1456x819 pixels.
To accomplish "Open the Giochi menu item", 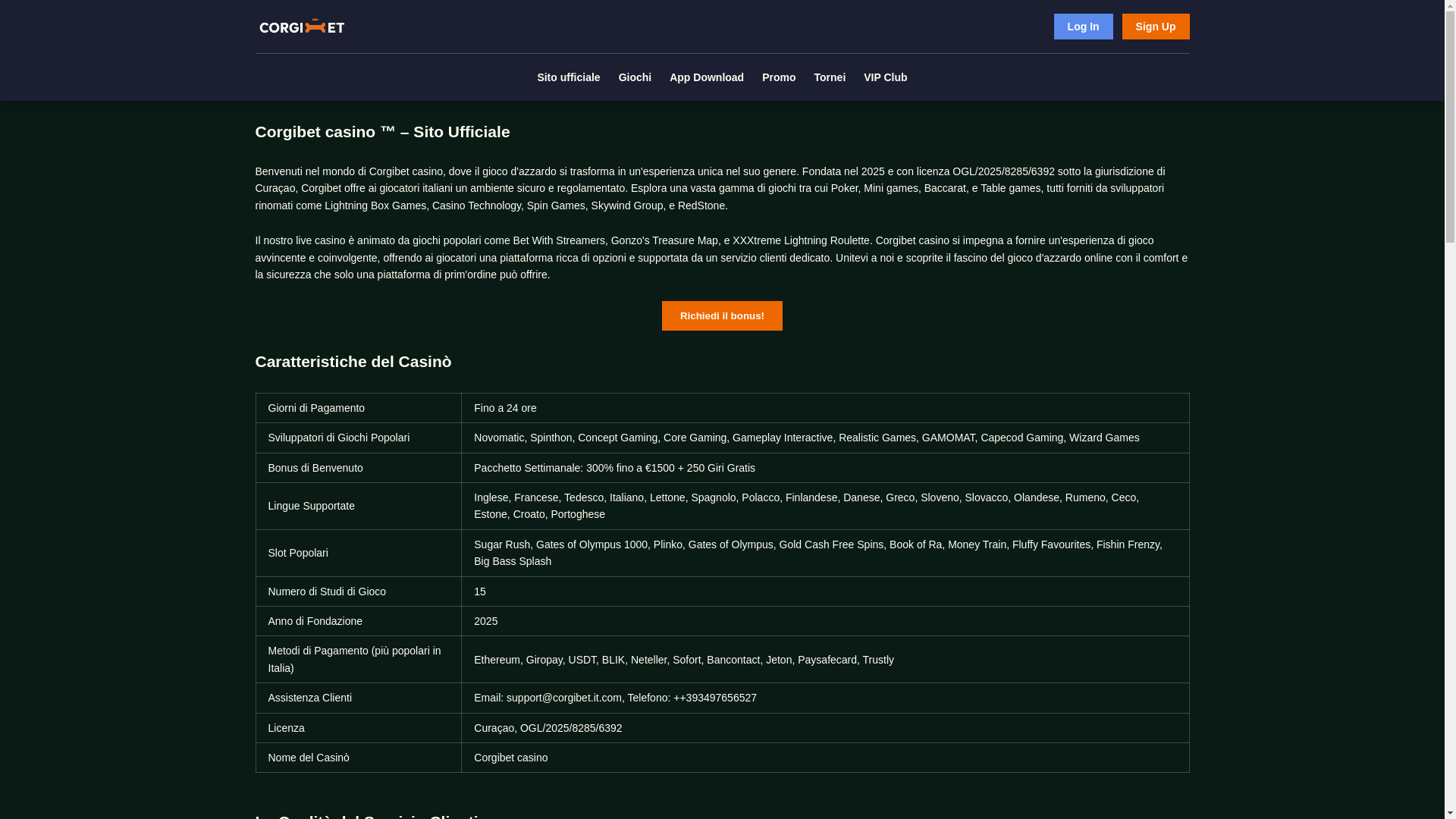I will (x=635, y=77).
